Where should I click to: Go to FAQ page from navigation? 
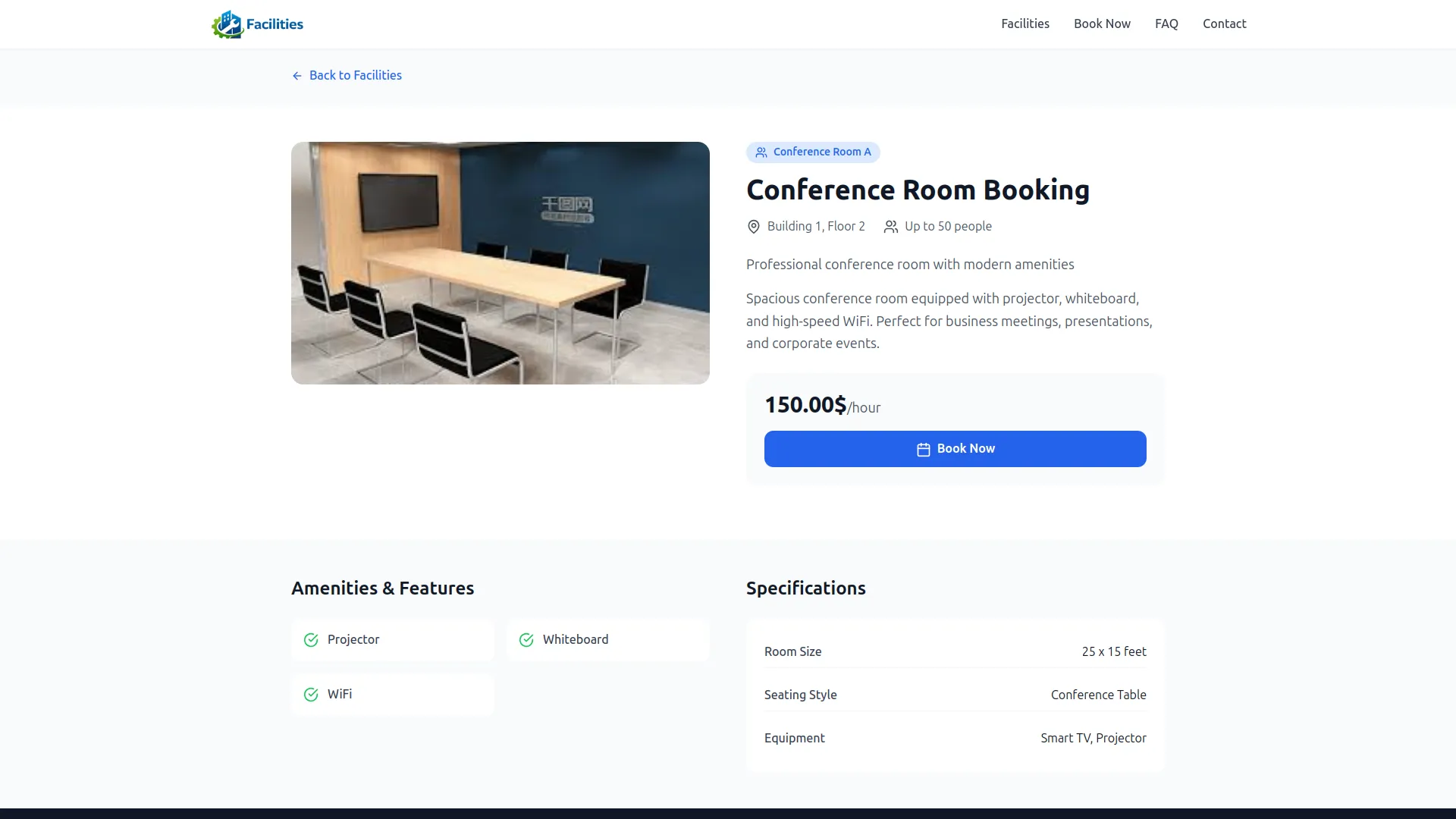pyautogui.click(x=1166, y=24)
